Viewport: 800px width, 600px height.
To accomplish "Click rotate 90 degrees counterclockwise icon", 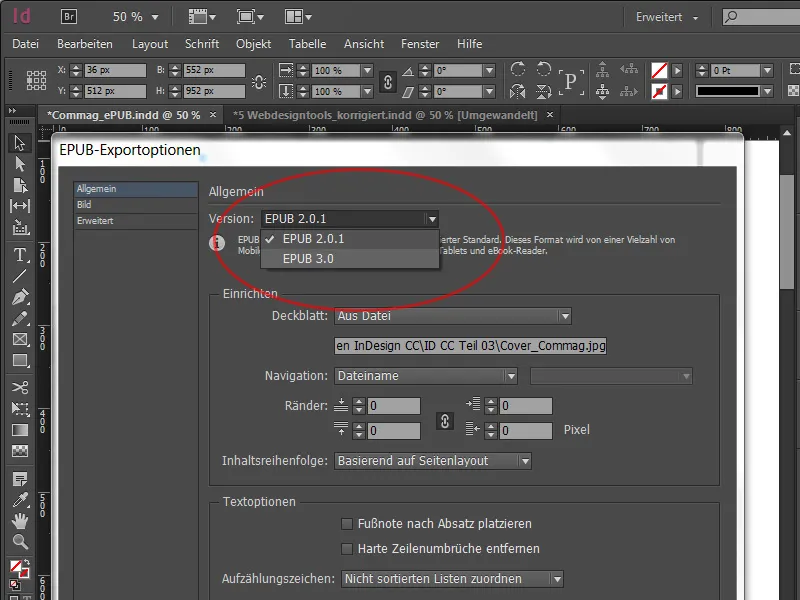I will pos(544,69).
